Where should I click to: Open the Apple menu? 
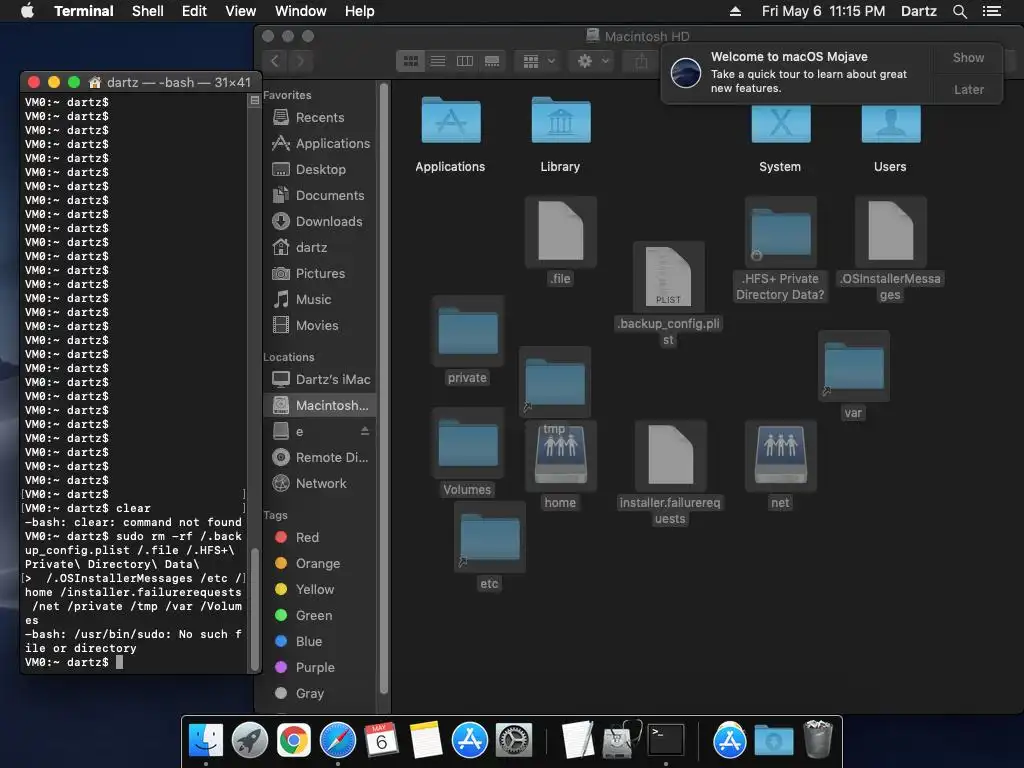[27, 11]
